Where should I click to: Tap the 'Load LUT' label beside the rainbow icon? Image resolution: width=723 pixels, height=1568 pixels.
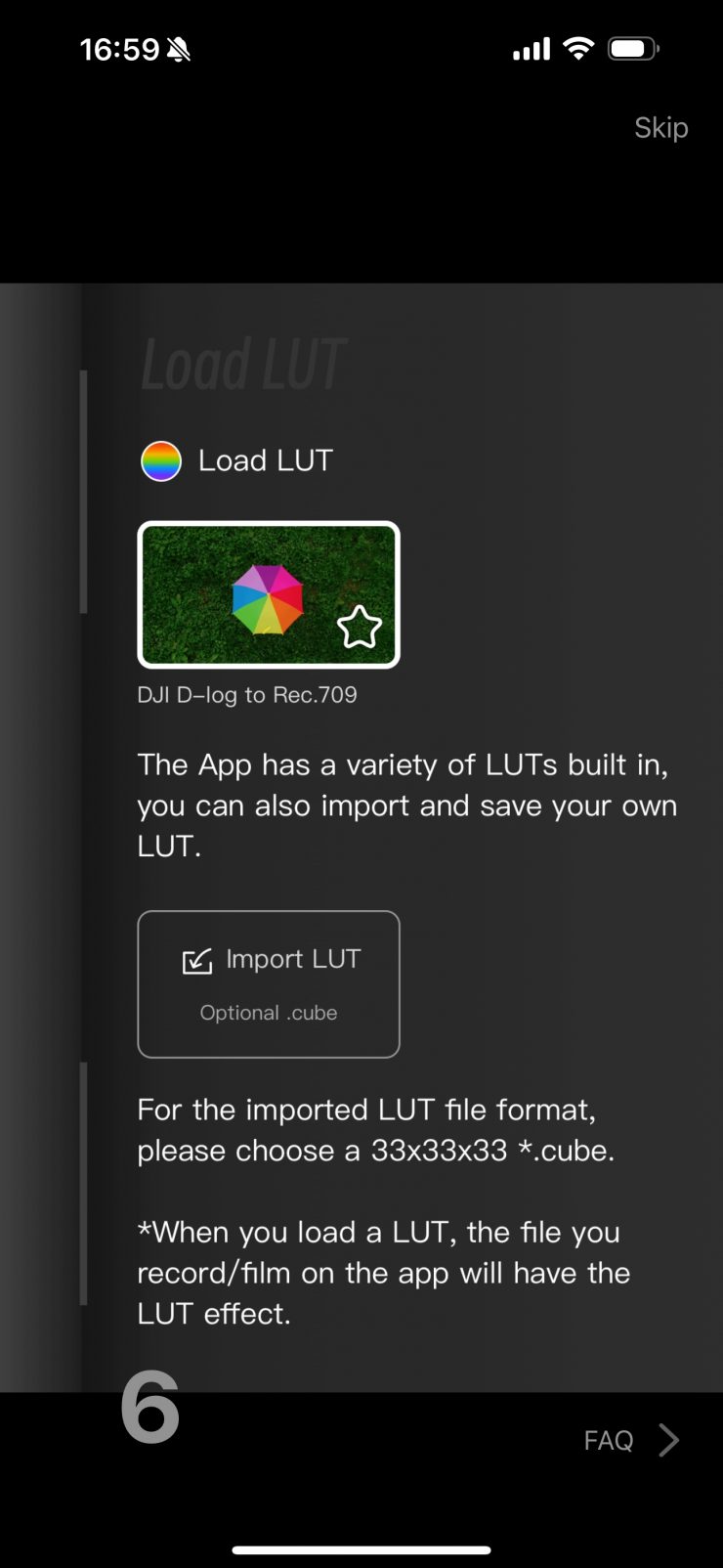point(266,460)
